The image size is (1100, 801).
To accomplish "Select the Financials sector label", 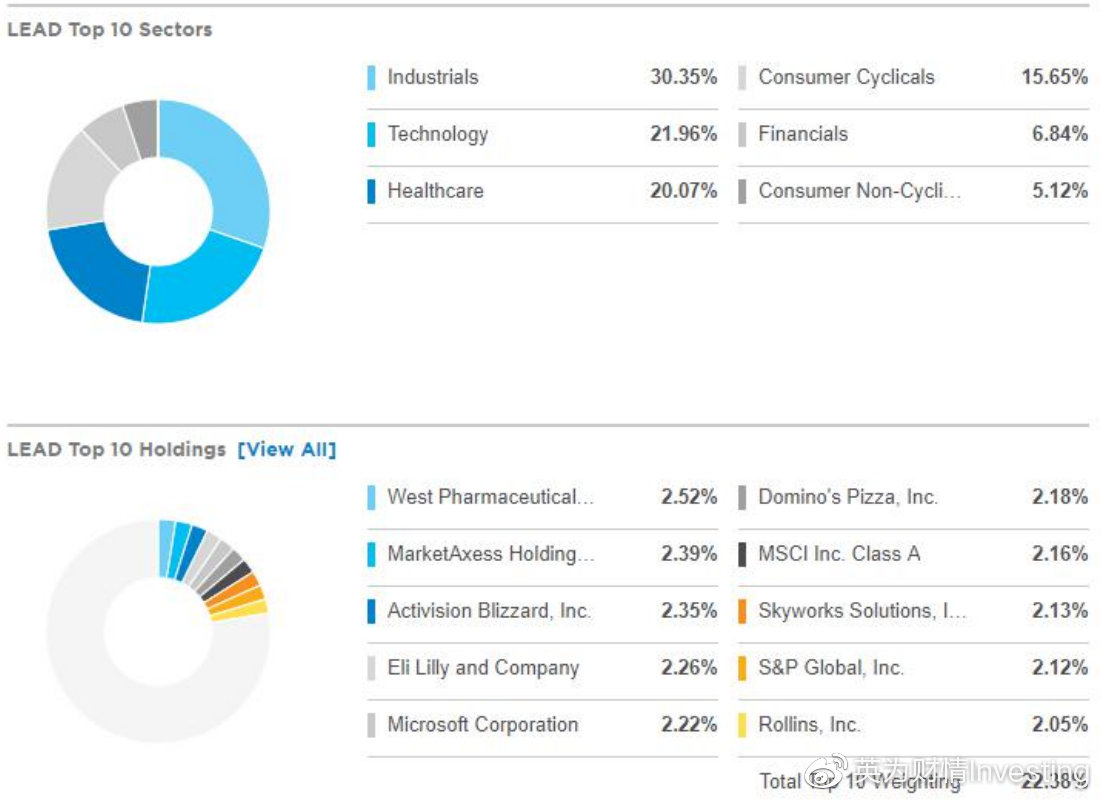I will point(803,134).
